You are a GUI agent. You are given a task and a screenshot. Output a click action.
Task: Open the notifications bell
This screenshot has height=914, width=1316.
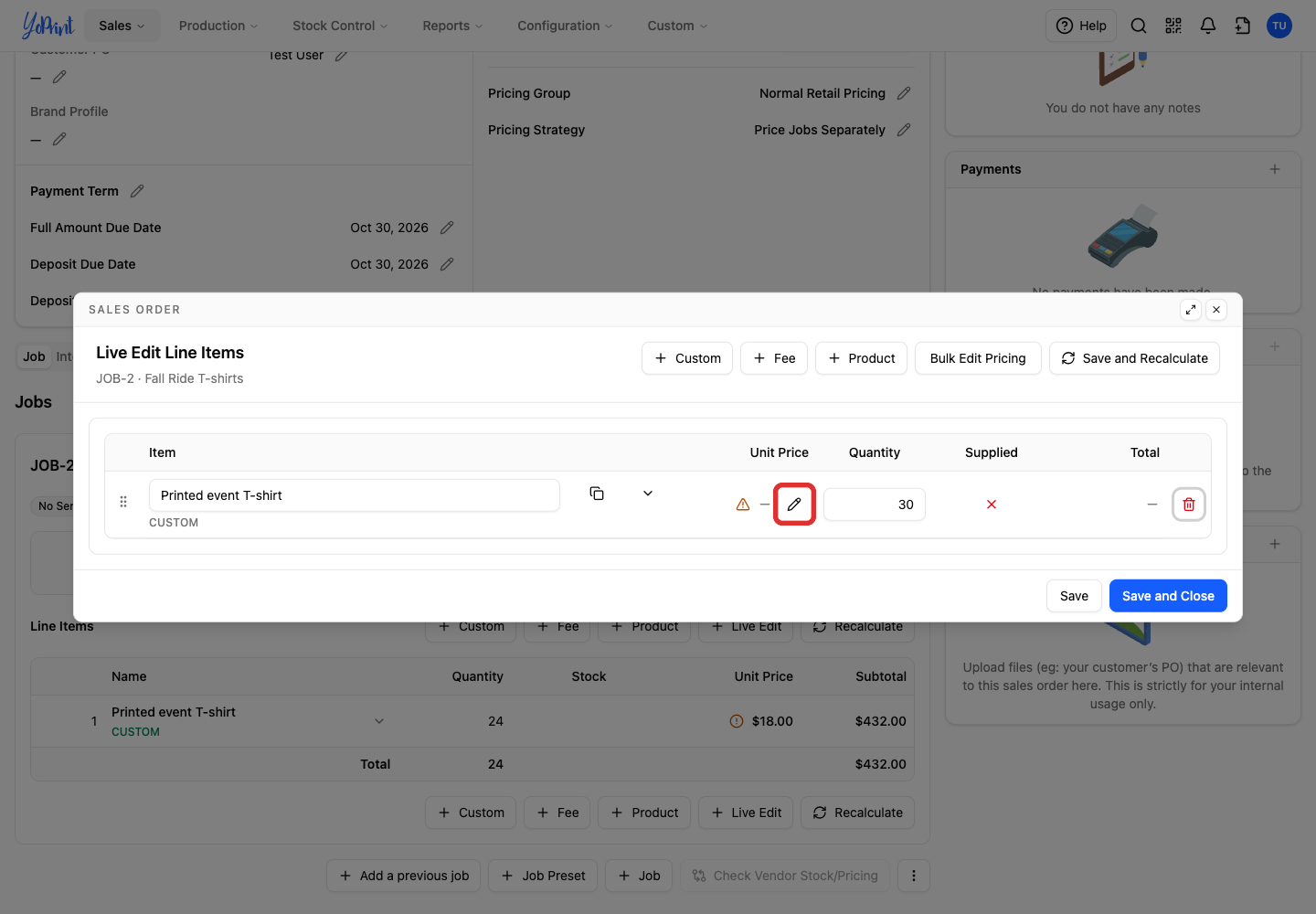click(1207, 26)
